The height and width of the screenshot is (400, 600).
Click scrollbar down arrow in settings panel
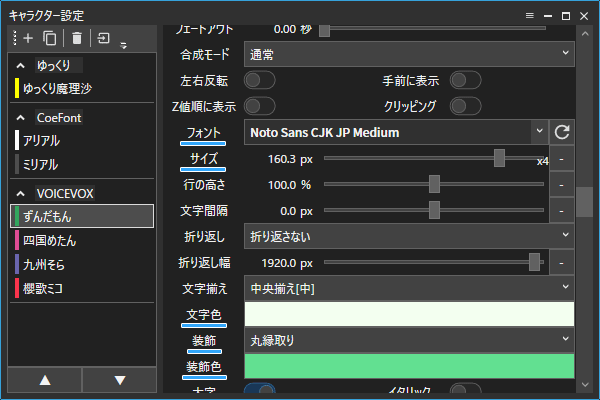(x=585, y=385)
